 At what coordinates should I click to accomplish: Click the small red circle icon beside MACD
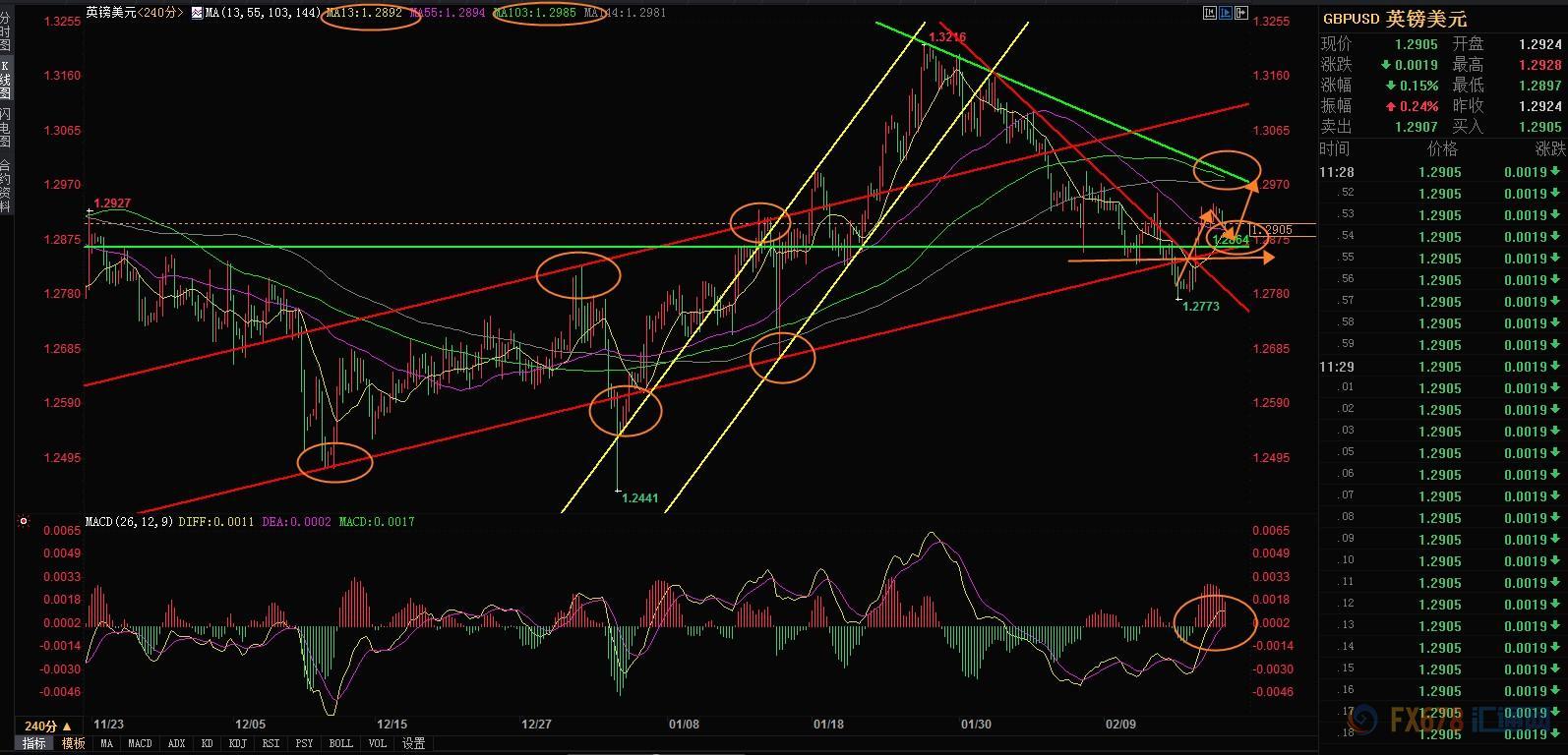[24, 522]
